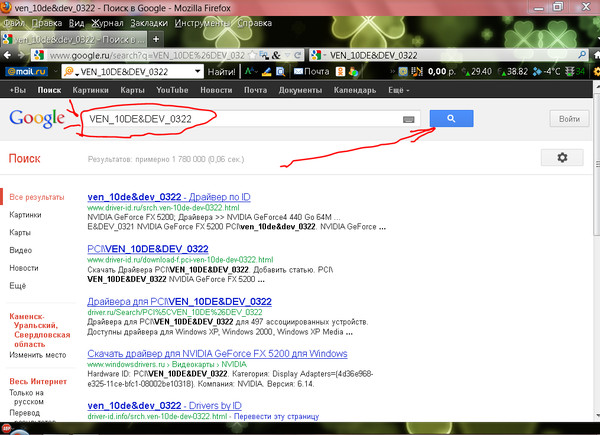Click the 0,00 р. balance indicator
Image resolution: width=600 pixels, height=435 pixels.
(442, 72)
